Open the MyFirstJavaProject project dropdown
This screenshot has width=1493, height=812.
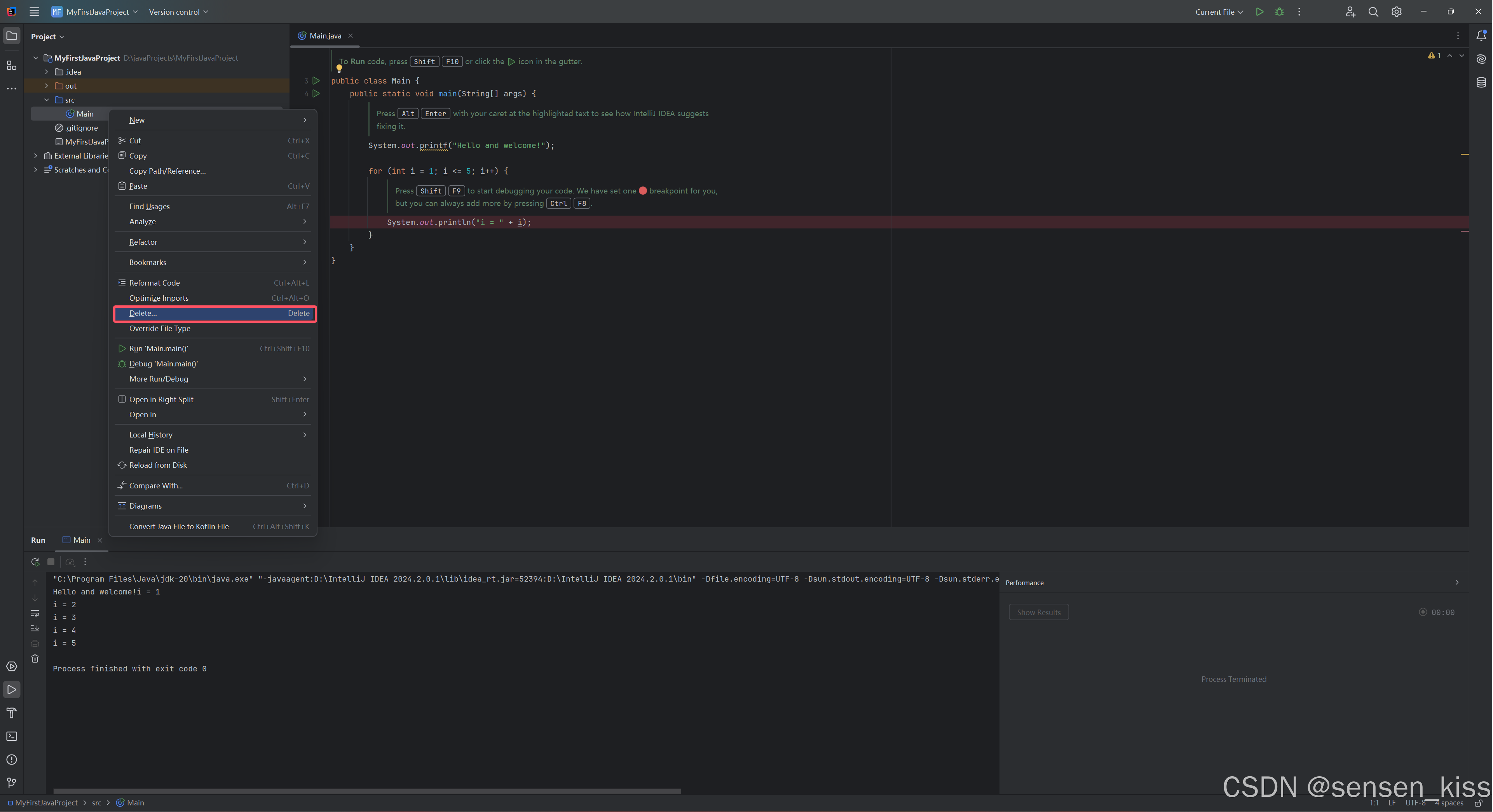coord(96,12)
